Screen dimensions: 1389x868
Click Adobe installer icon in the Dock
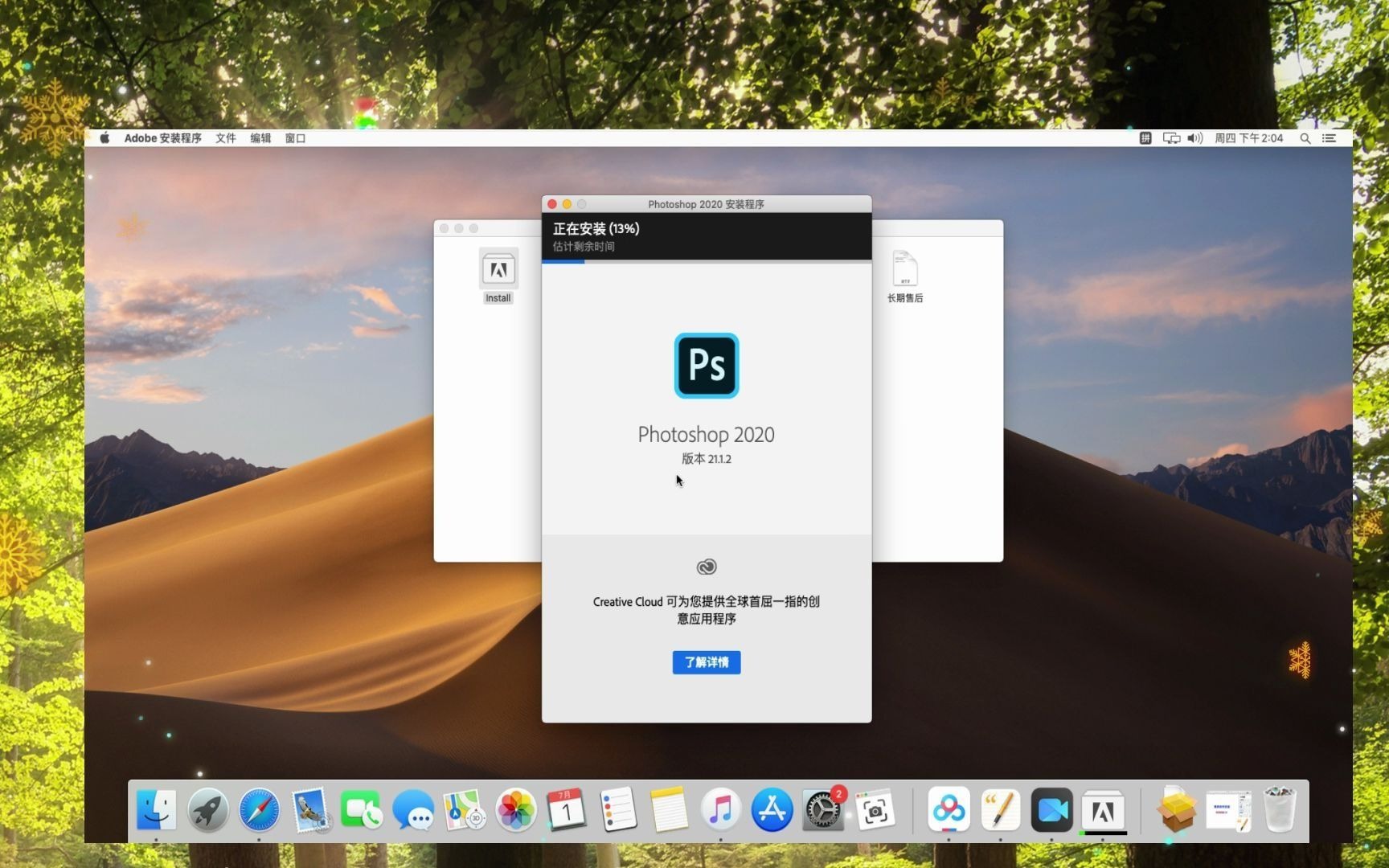[x=1103, y=809]
